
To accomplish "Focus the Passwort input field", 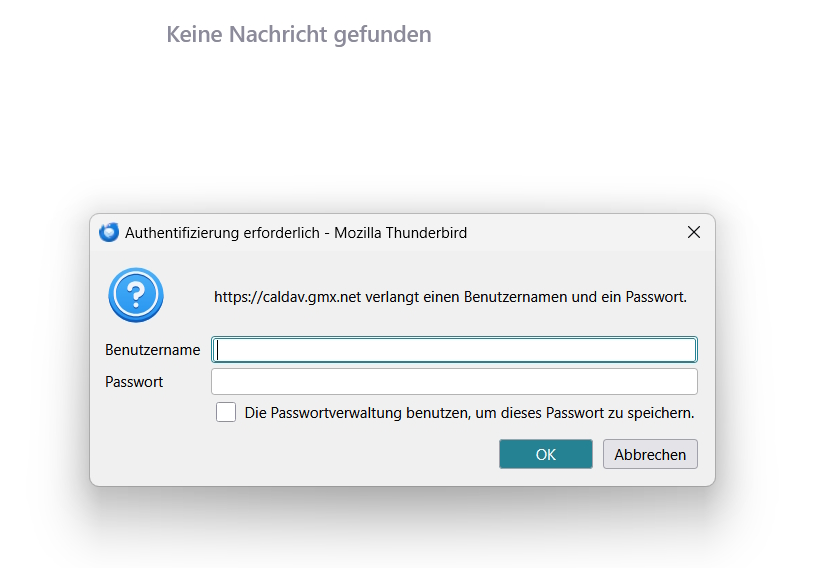I will [x=454, y=381].
